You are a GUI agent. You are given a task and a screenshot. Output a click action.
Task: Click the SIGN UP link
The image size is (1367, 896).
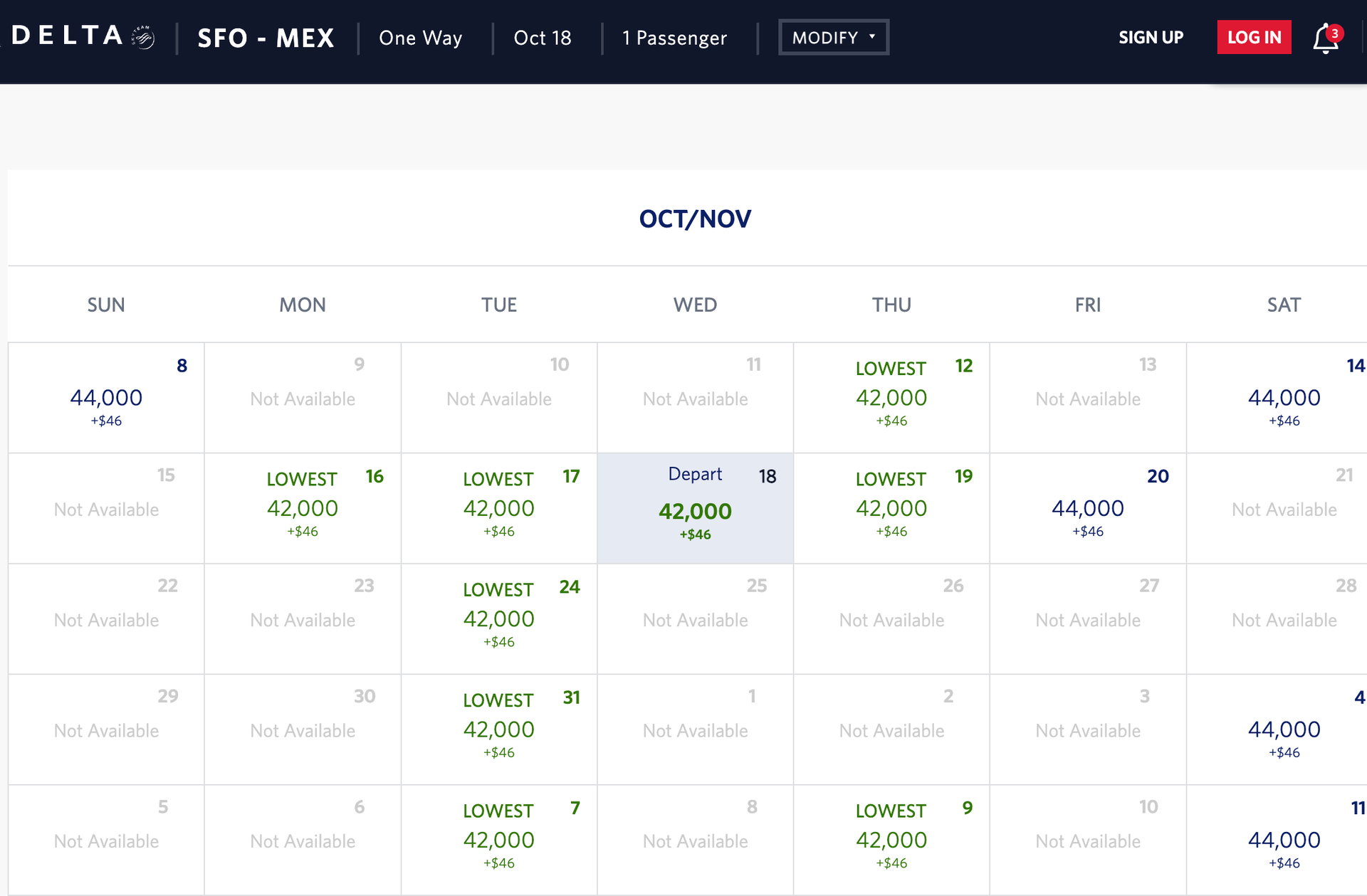[1151, 37]
